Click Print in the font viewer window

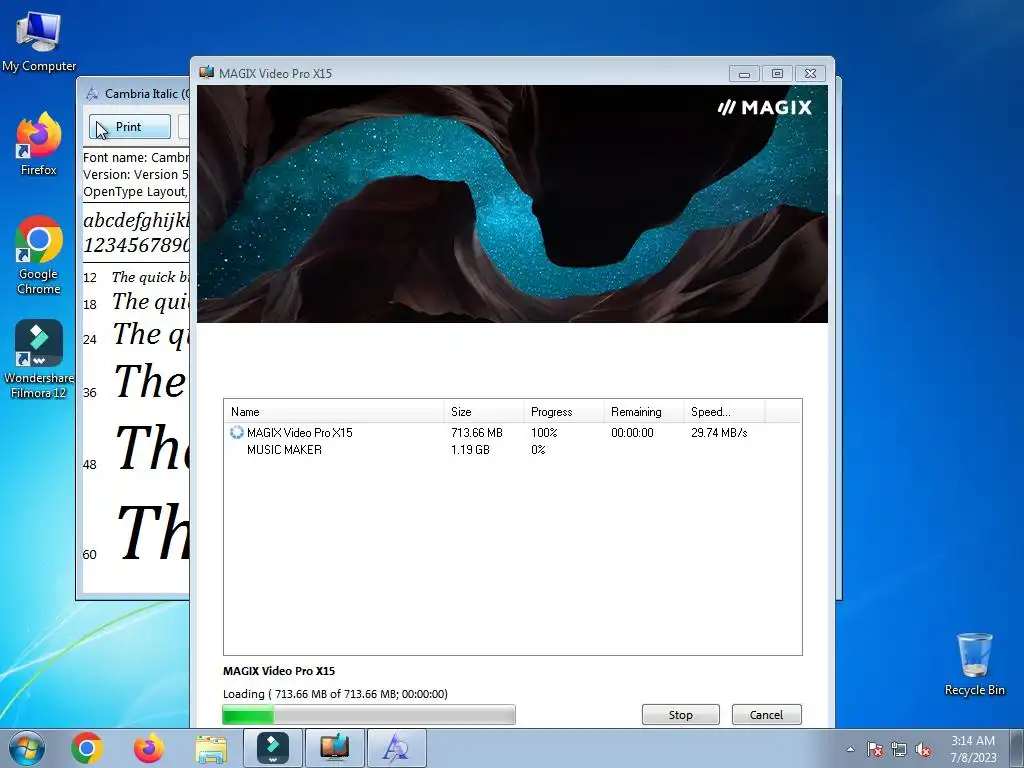pyautogui.click(x=129, y=127)
